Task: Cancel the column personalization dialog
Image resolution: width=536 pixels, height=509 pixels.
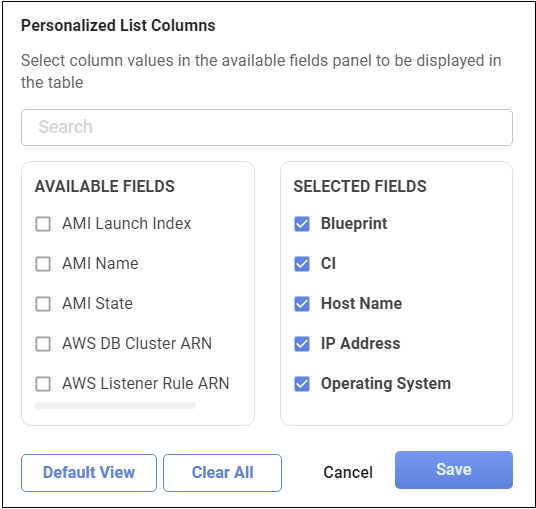Action: pyautogui.click(x=348, y=473)
